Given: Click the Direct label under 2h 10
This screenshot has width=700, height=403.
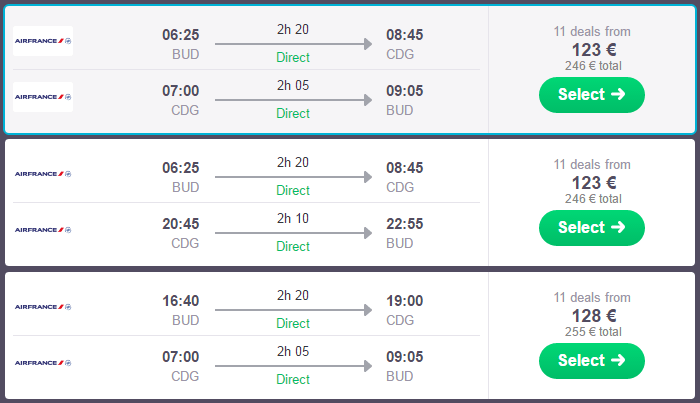Looking at the screenshot, I should click(x=293, y=246).
